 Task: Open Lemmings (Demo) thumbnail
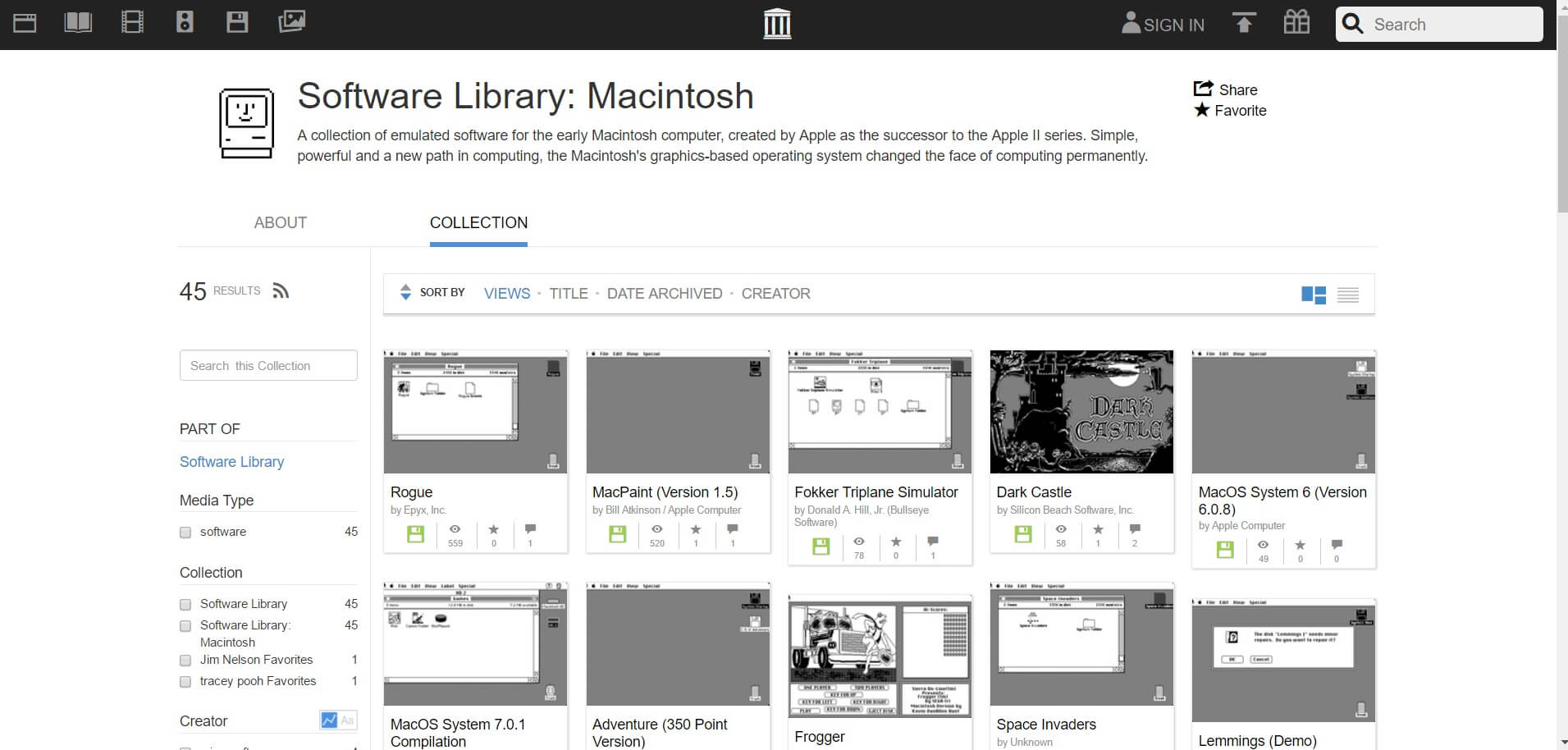tap(1283, 661)
